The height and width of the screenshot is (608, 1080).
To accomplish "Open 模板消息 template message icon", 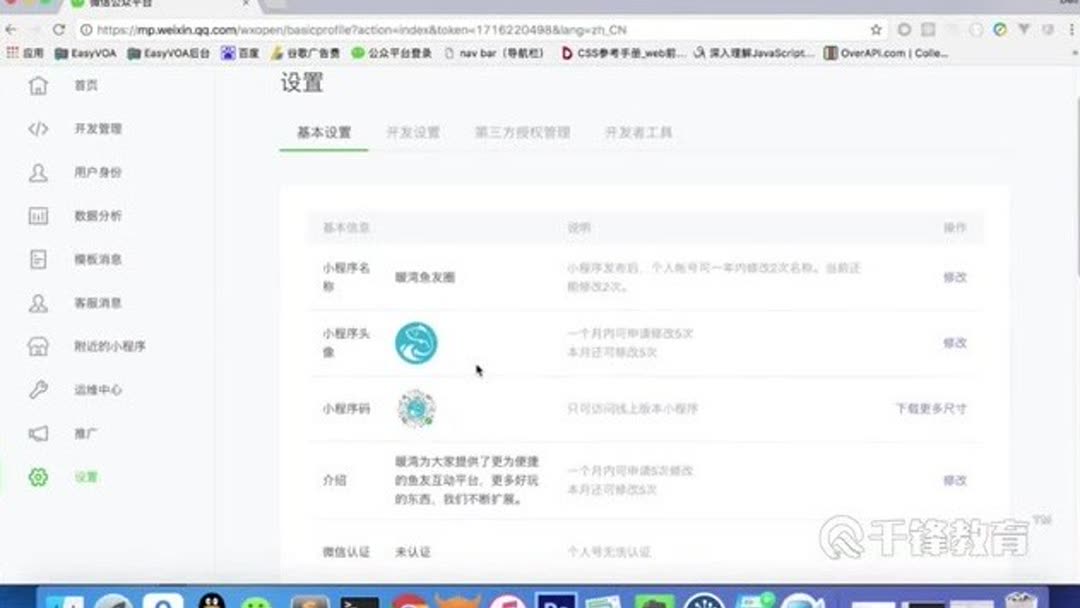I will [38, 259].
